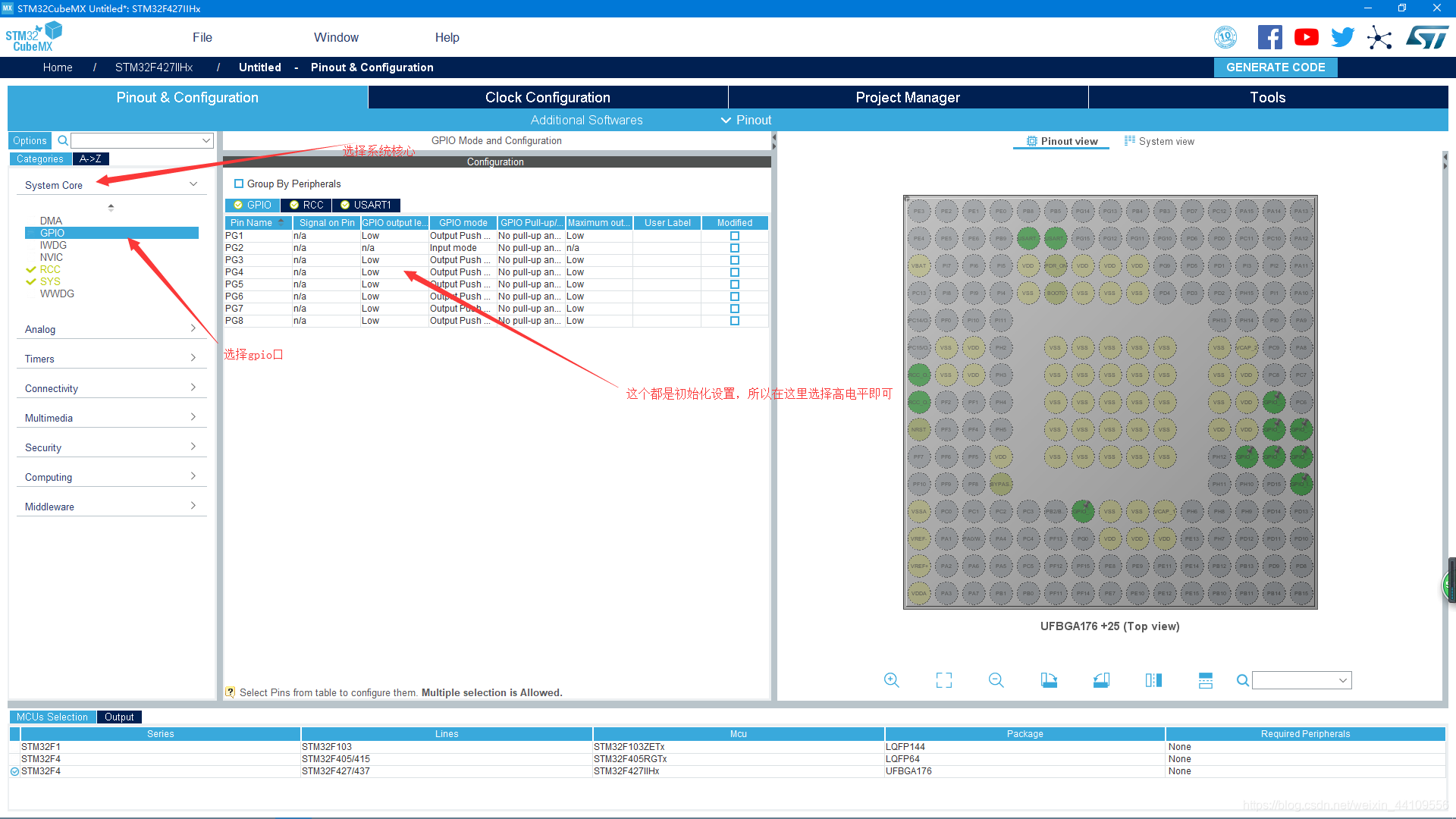Open the Pinout dropdown menu
Image resolution: width=1456 pixels, height=819 pixels.
point(746,120)
